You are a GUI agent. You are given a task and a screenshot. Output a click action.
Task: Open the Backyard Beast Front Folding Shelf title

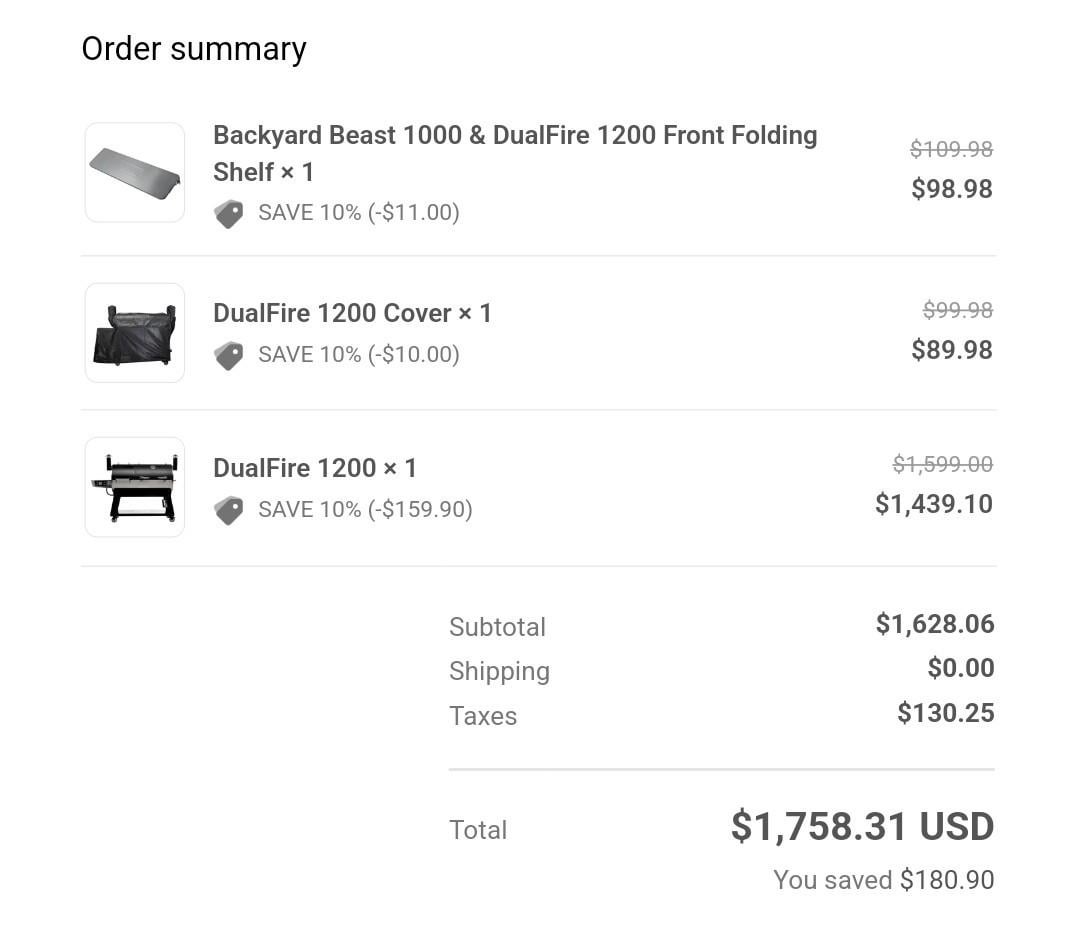point(515,154)
